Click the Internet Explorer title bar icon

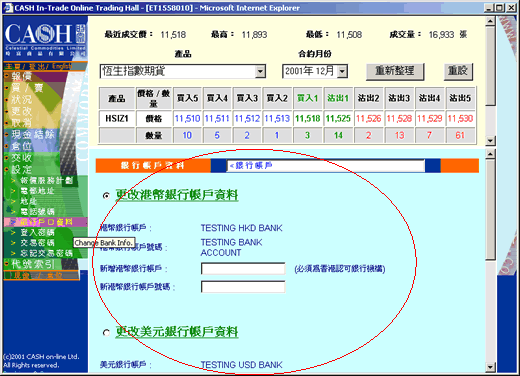8,8
